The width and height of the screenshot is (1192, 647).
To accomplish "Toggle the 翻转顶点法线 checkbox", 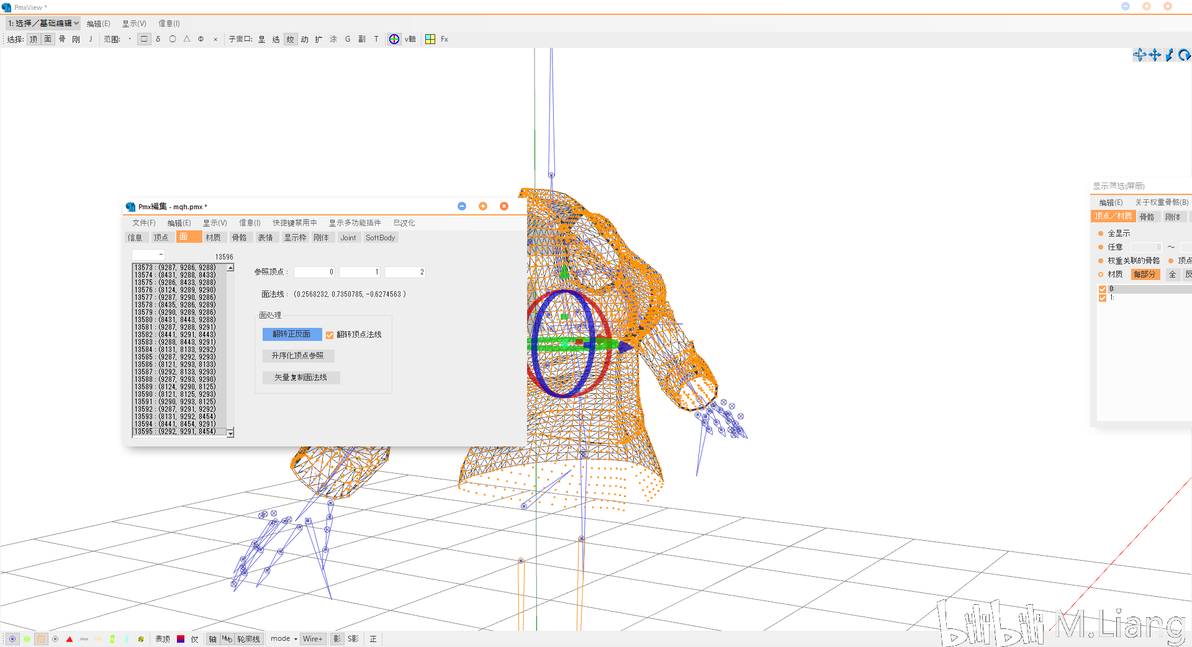I will (329, 335).
